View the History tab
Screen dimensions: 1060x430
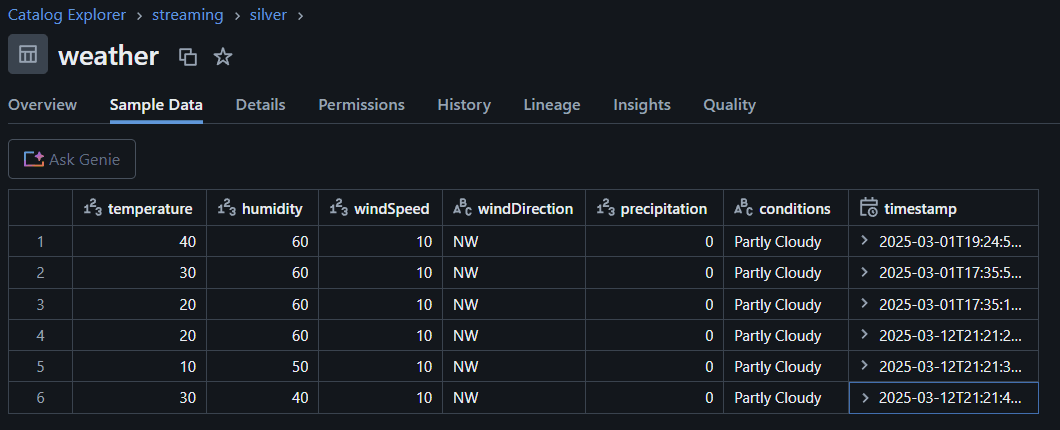464,105
